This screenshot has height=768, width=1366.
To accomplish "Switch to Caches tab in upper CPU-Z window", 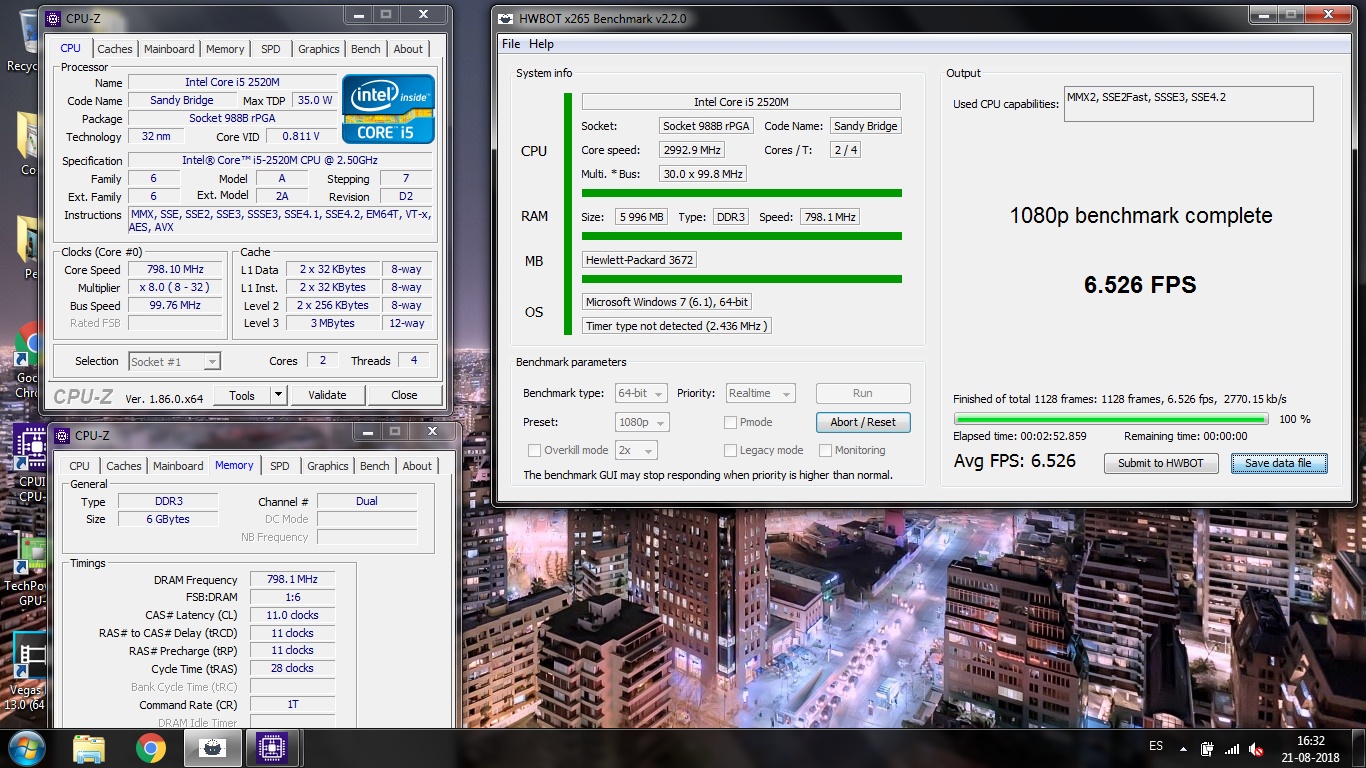I will click(115, 49).
